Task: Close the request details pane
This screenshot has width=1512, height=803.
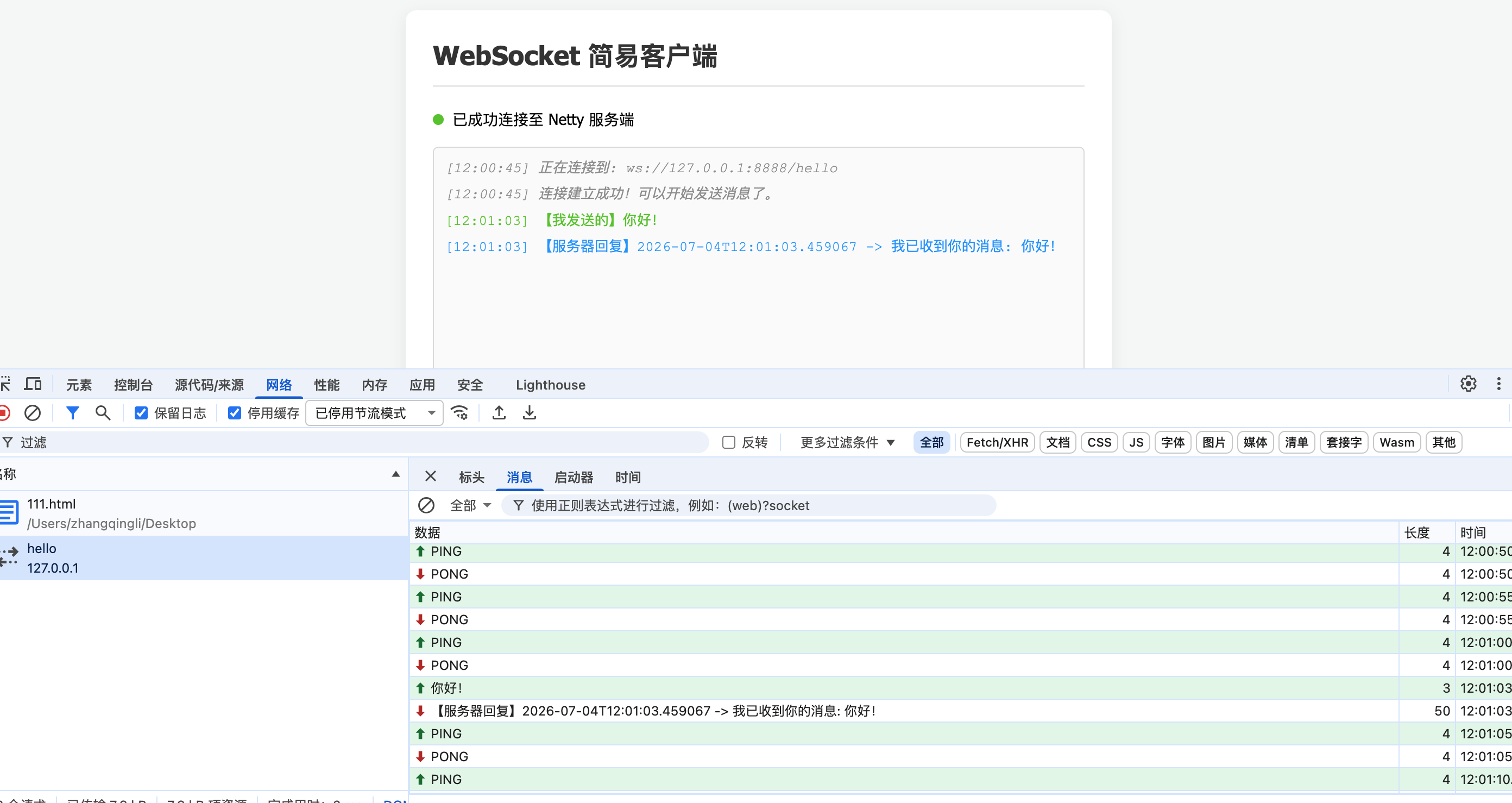Action: tap(430, 476)
